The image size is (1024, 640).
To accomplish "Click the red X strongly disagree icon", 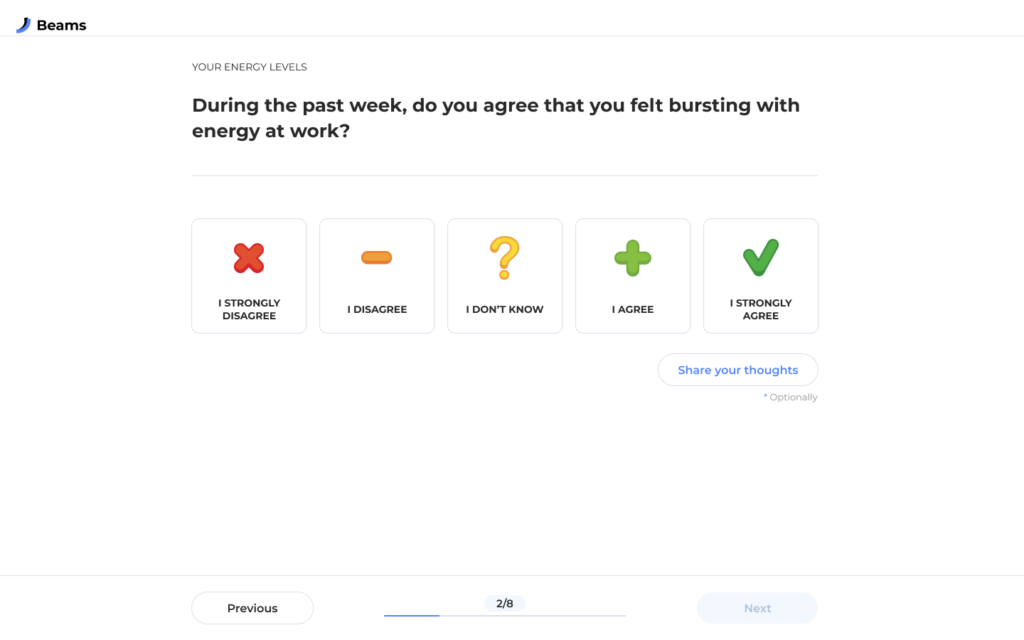I will 249,258.
